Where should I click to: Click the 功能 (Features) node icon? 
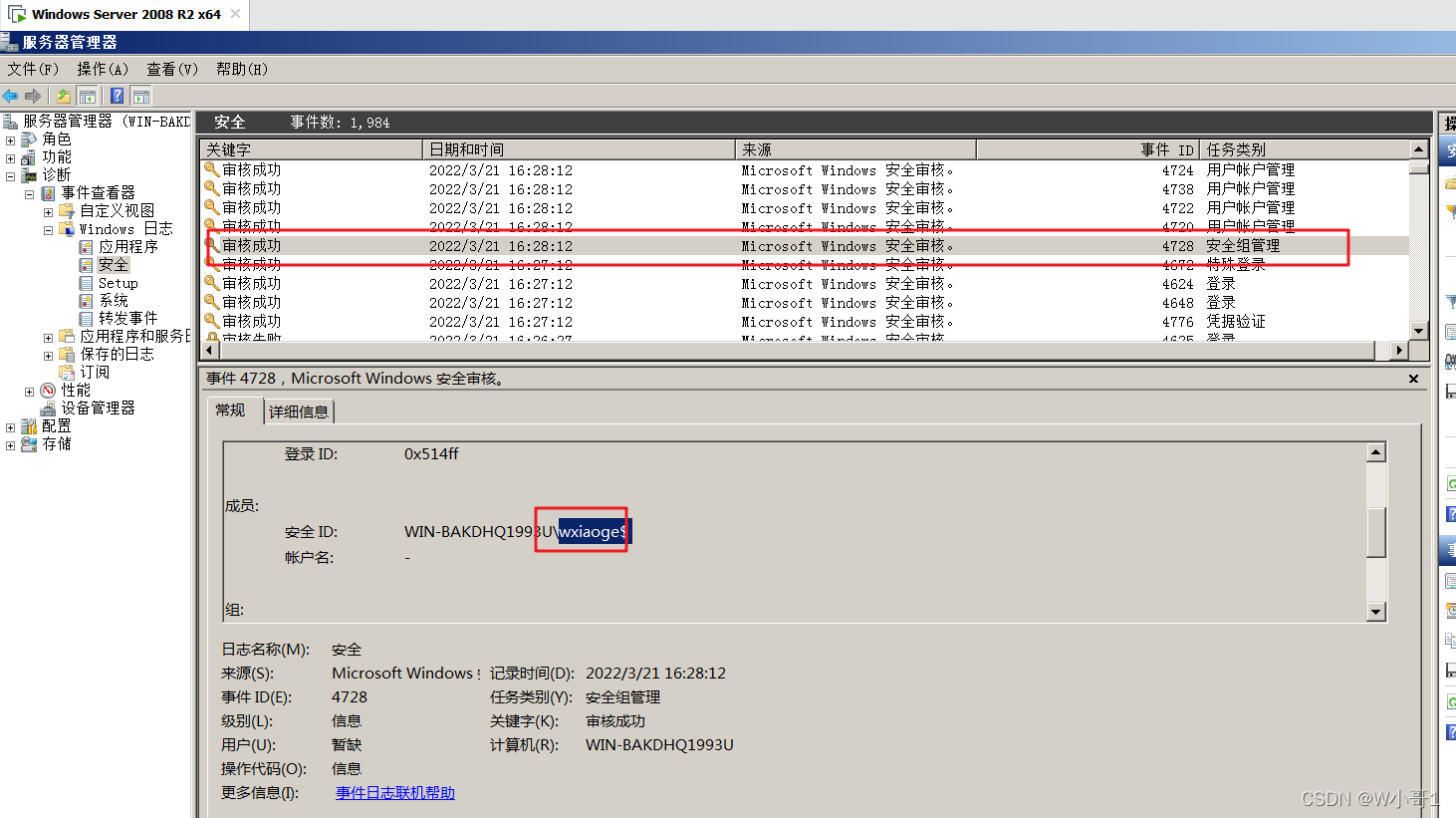[29, 157]
